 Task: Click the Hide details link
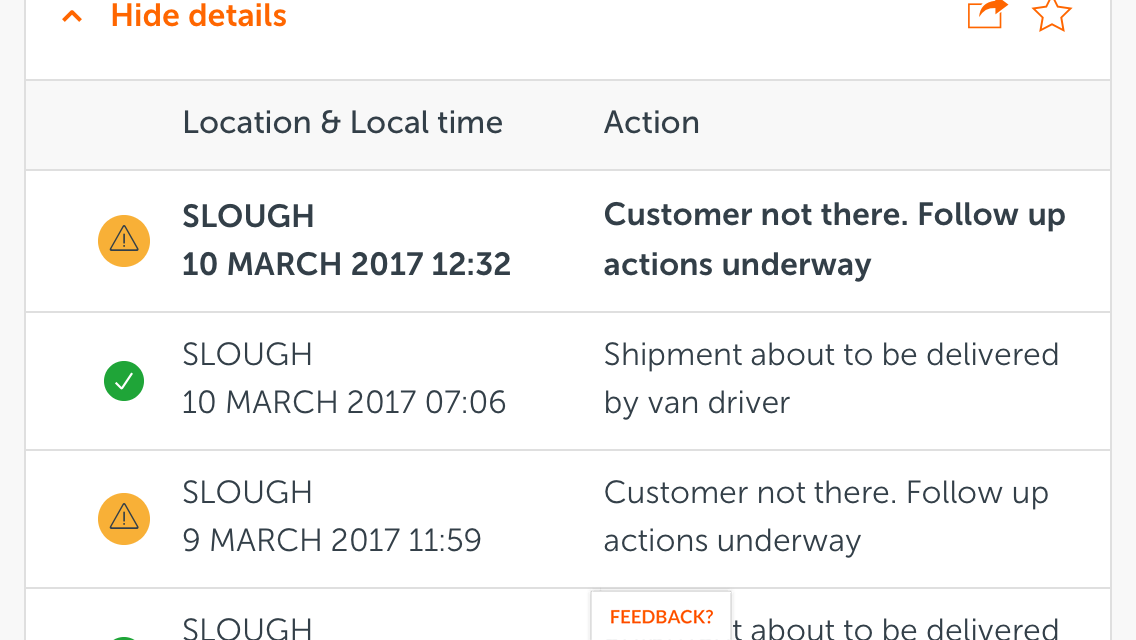click(199, 15)
